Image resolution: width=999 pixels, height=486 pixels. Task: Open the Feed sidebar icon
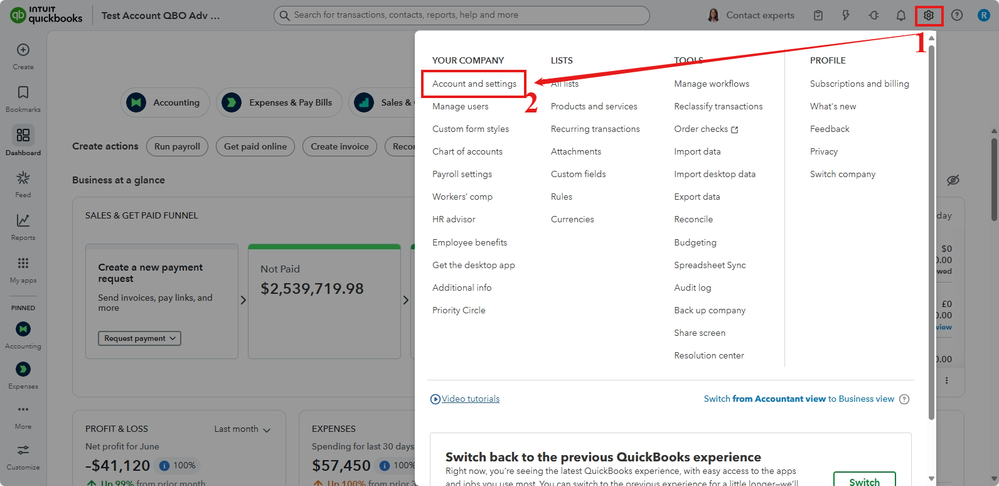[23, 178]
